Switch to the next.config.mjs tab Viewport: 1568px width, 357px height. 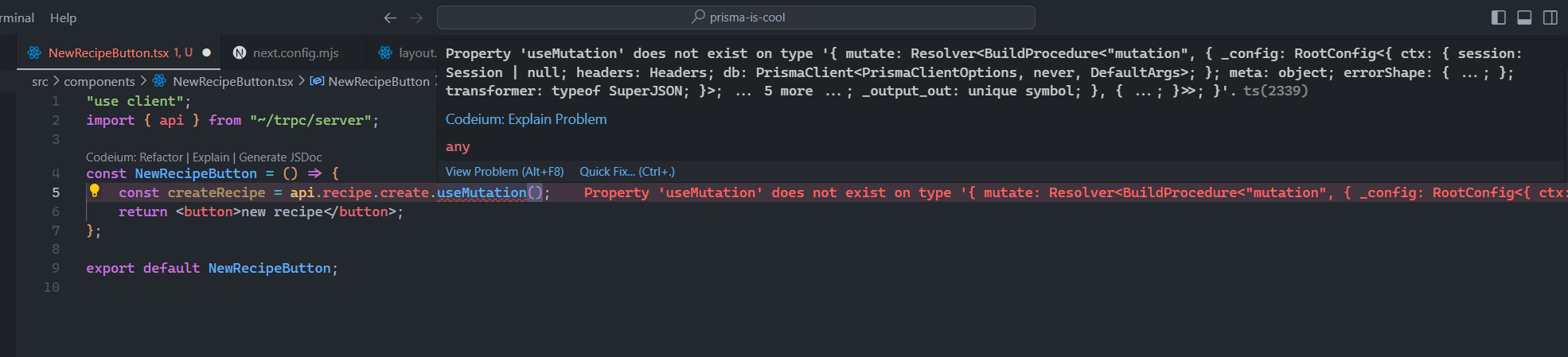[x=295, y=52]
